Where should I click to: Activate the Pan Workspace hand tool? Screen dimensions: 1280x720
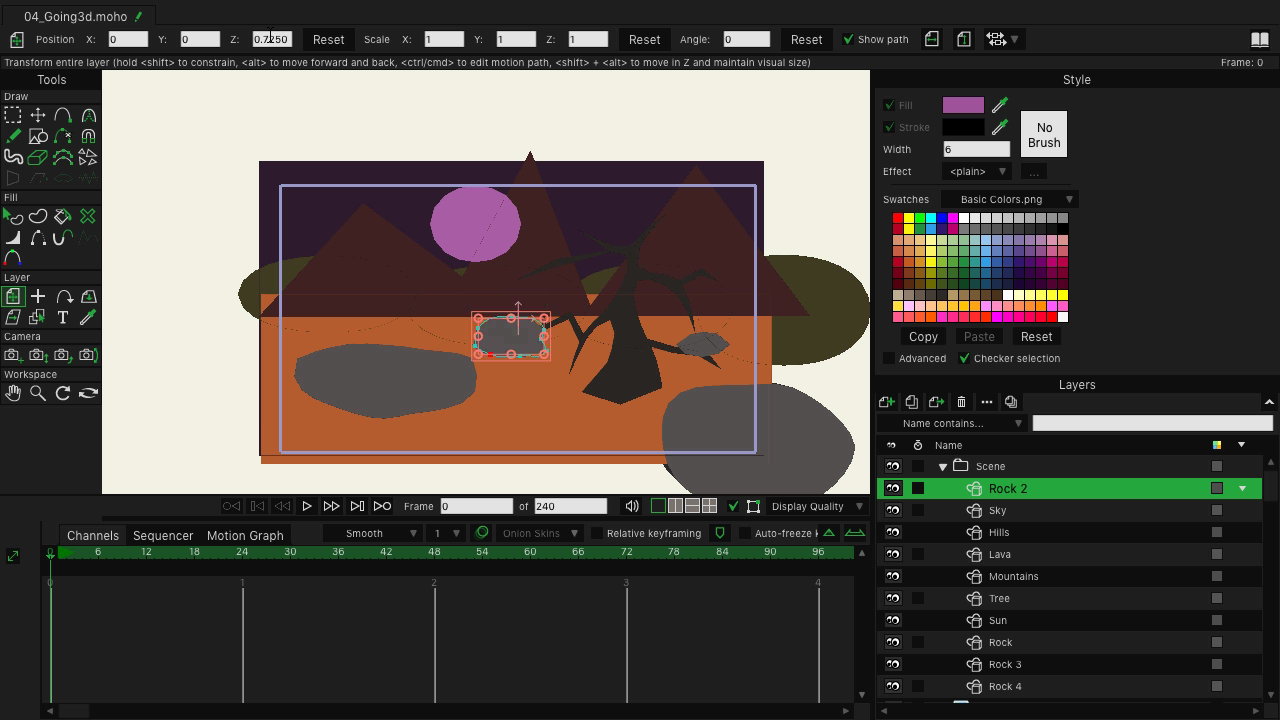pos(13,393)
